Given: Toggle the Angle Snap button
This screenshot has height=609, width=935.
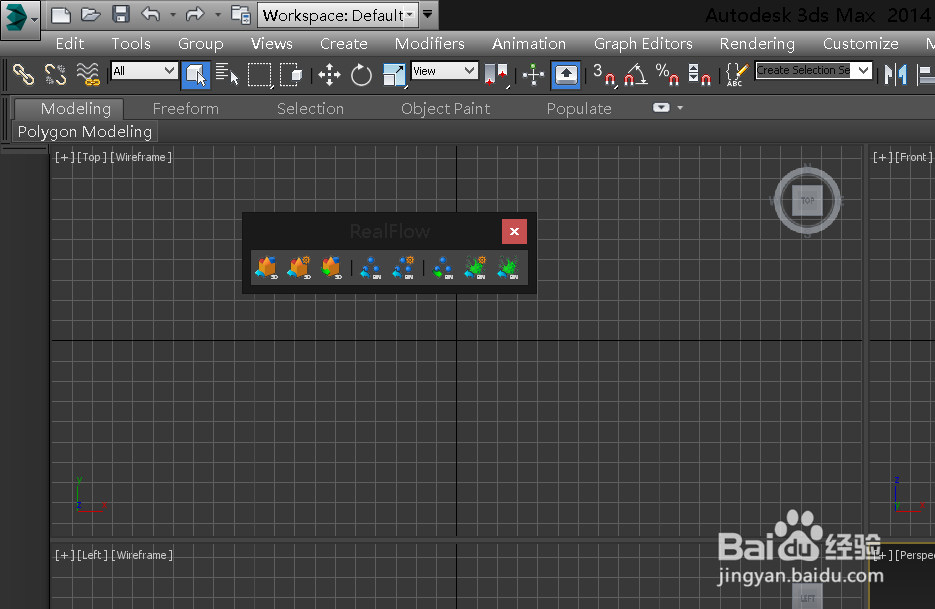Looking at the screenshot, I should click(636, 75).
